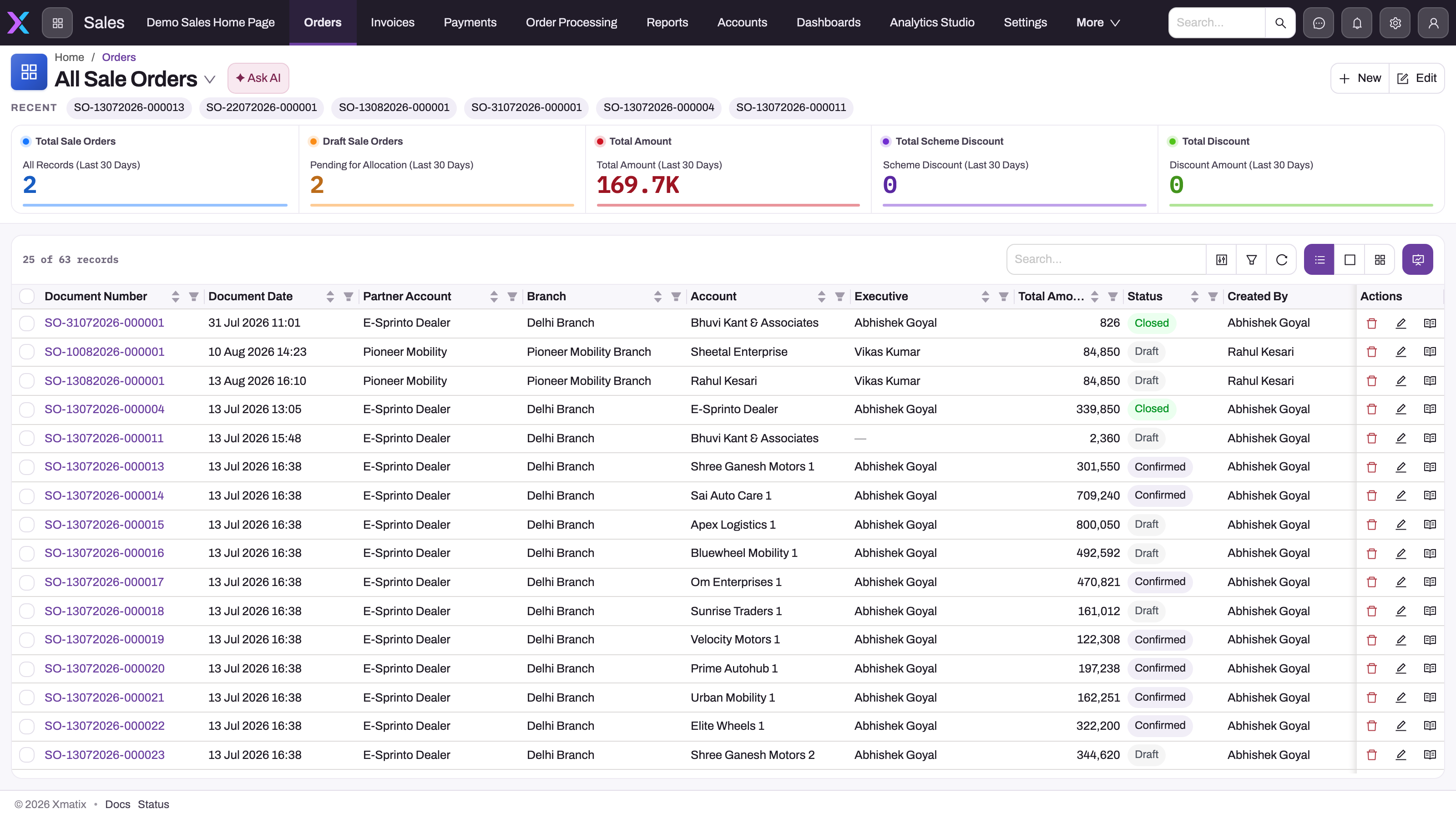
Task: Select checkbox for SO-13072026-000004
Action: (26, 409)
